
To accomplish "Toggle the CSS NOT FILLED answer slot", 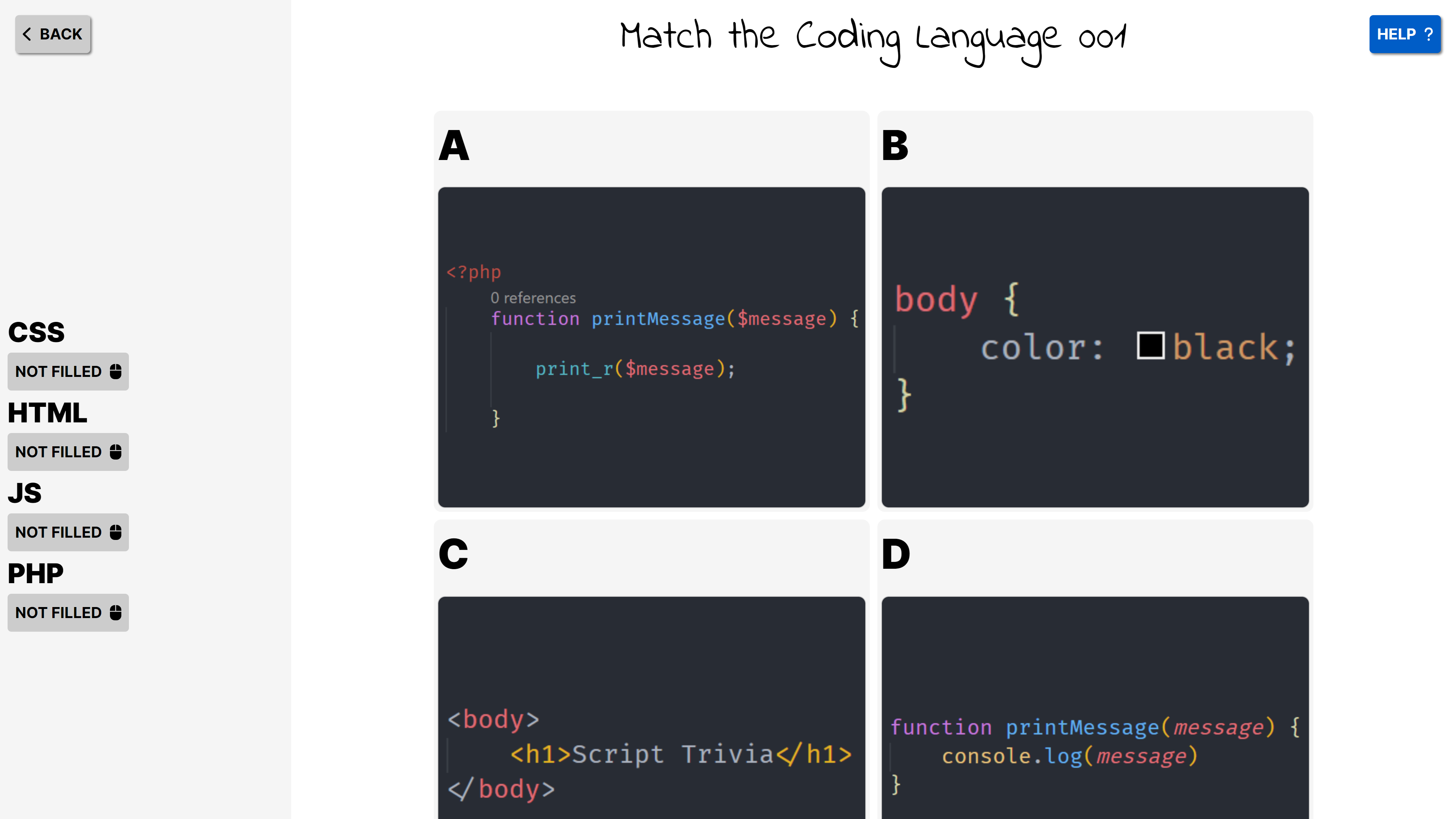I will (x=68, y=371).
